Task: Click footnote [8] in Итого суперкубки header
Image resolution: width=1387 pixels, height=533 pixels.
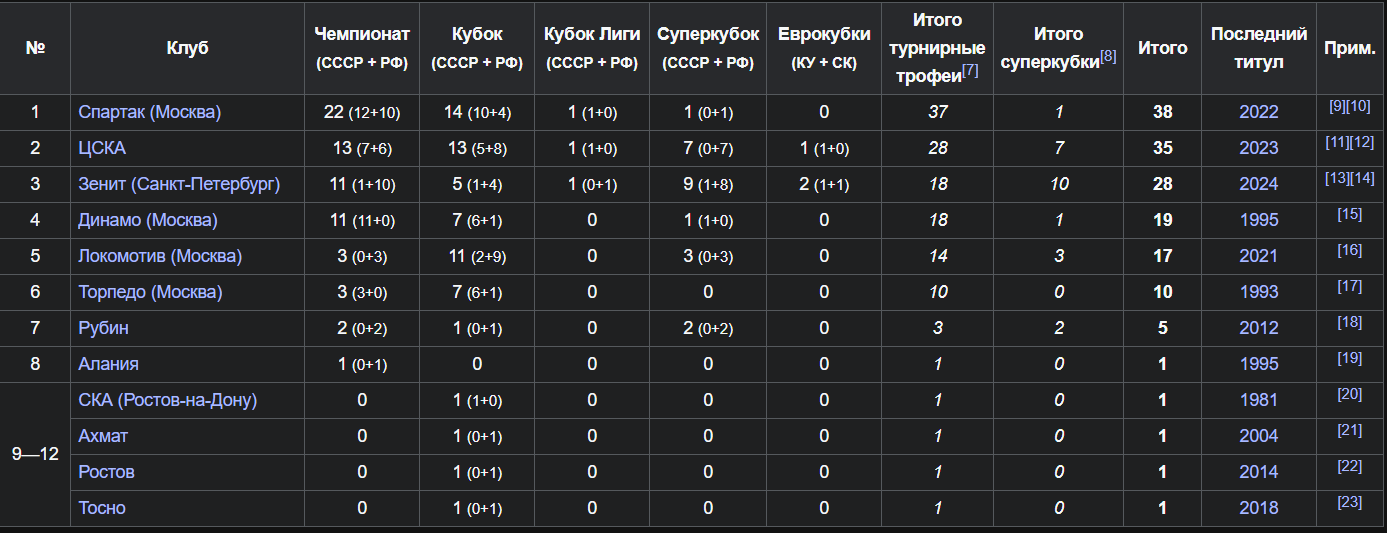Action: (1108, 56)
